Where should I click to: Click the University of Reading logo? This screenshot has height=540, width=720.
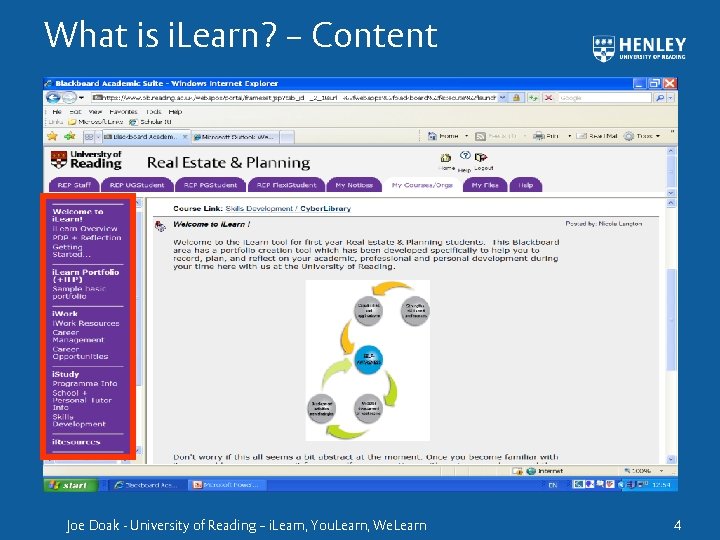pyautogui.click(x=86, y=160)
